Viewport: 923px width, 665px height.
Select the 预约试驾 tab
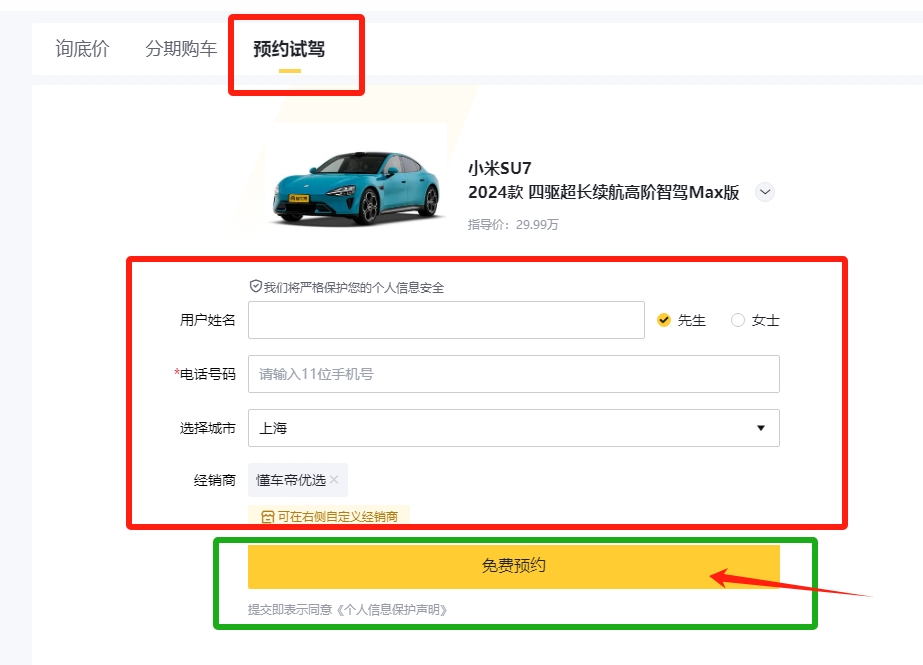point(289,49)
